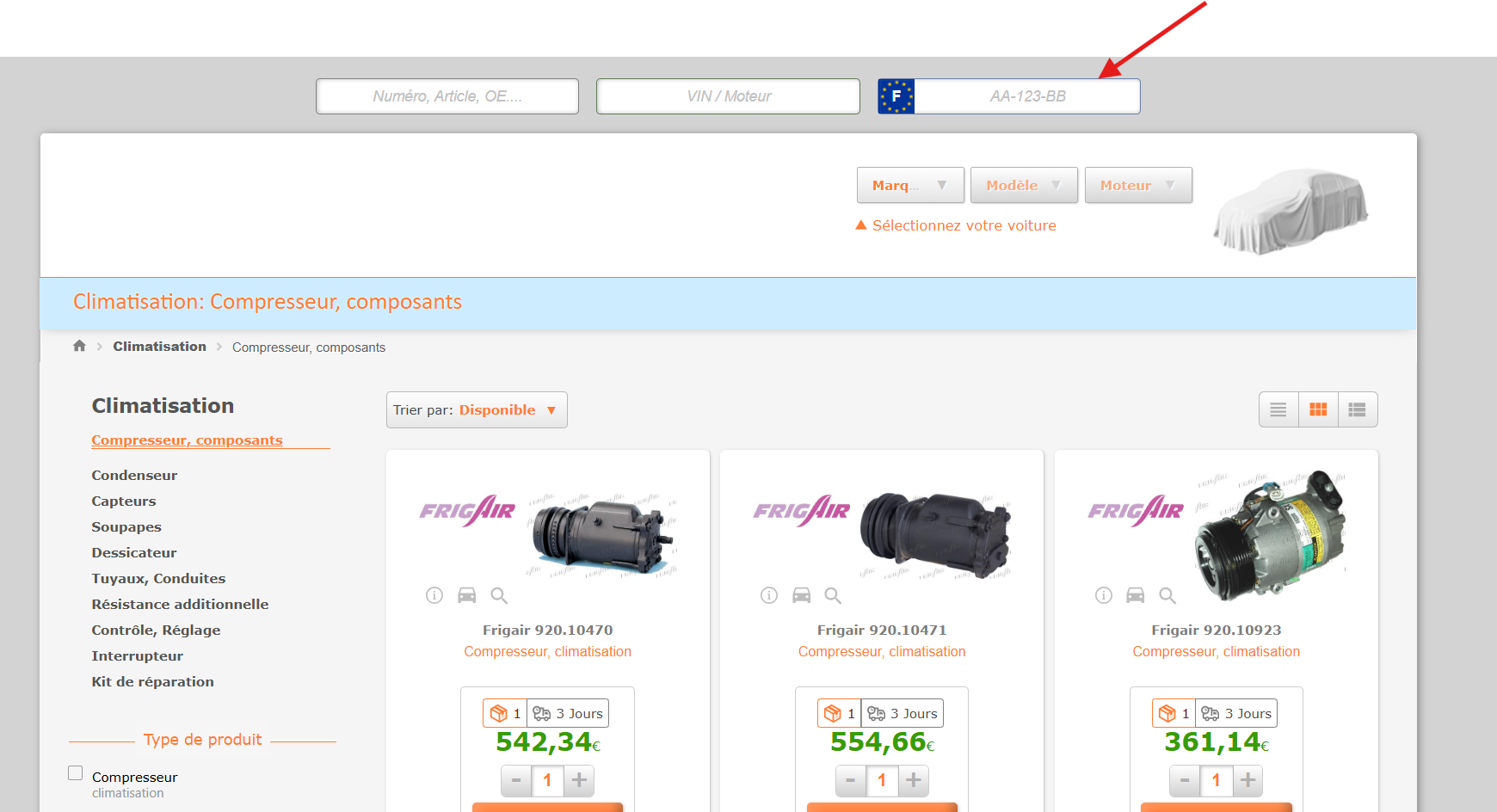Open Trier par Disponible sort dropdown
The height and width of the screenshot is (812, 1497).
click(477, 410)
